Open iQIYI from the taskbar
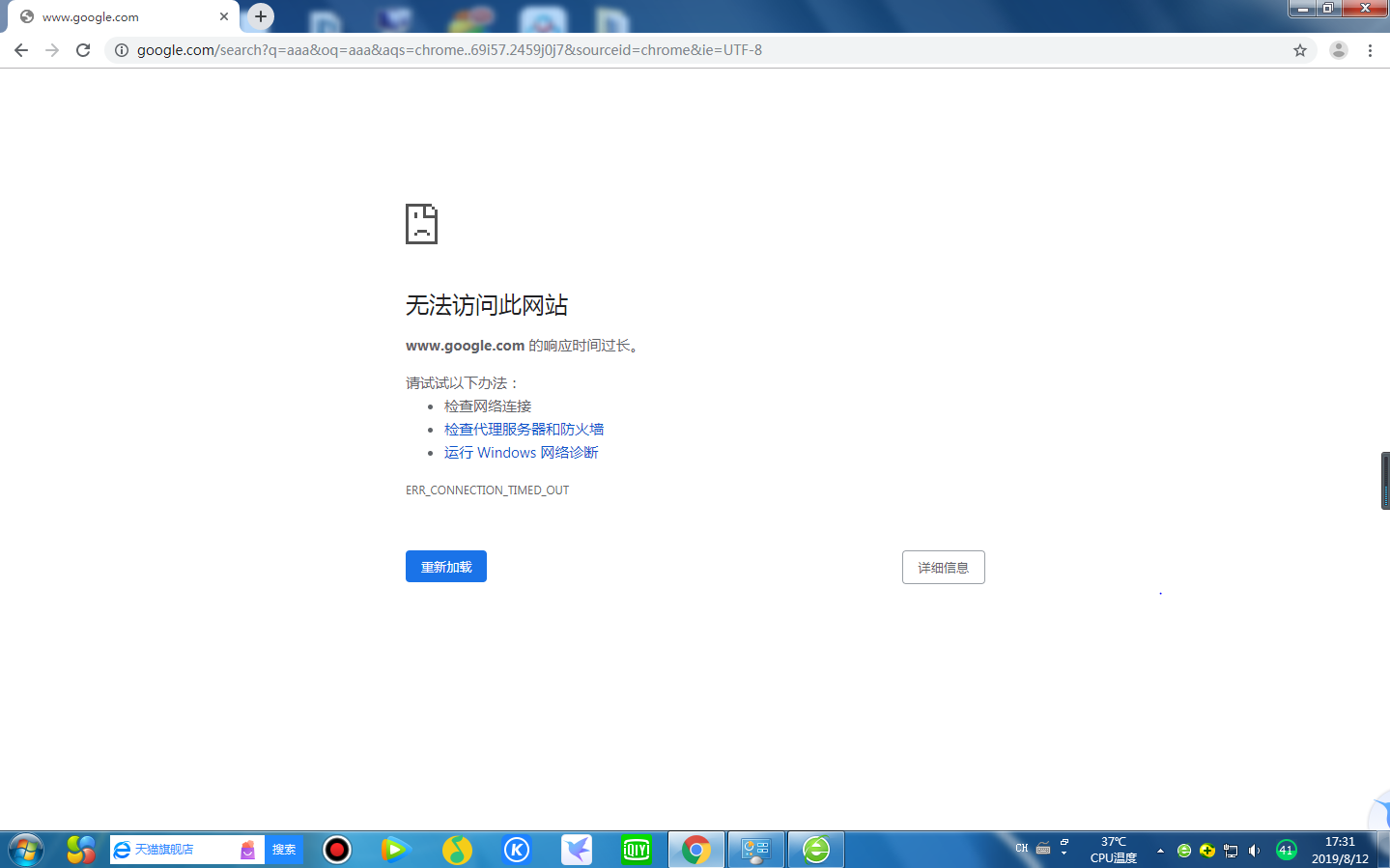1390x868 pixels. (636, 850)
